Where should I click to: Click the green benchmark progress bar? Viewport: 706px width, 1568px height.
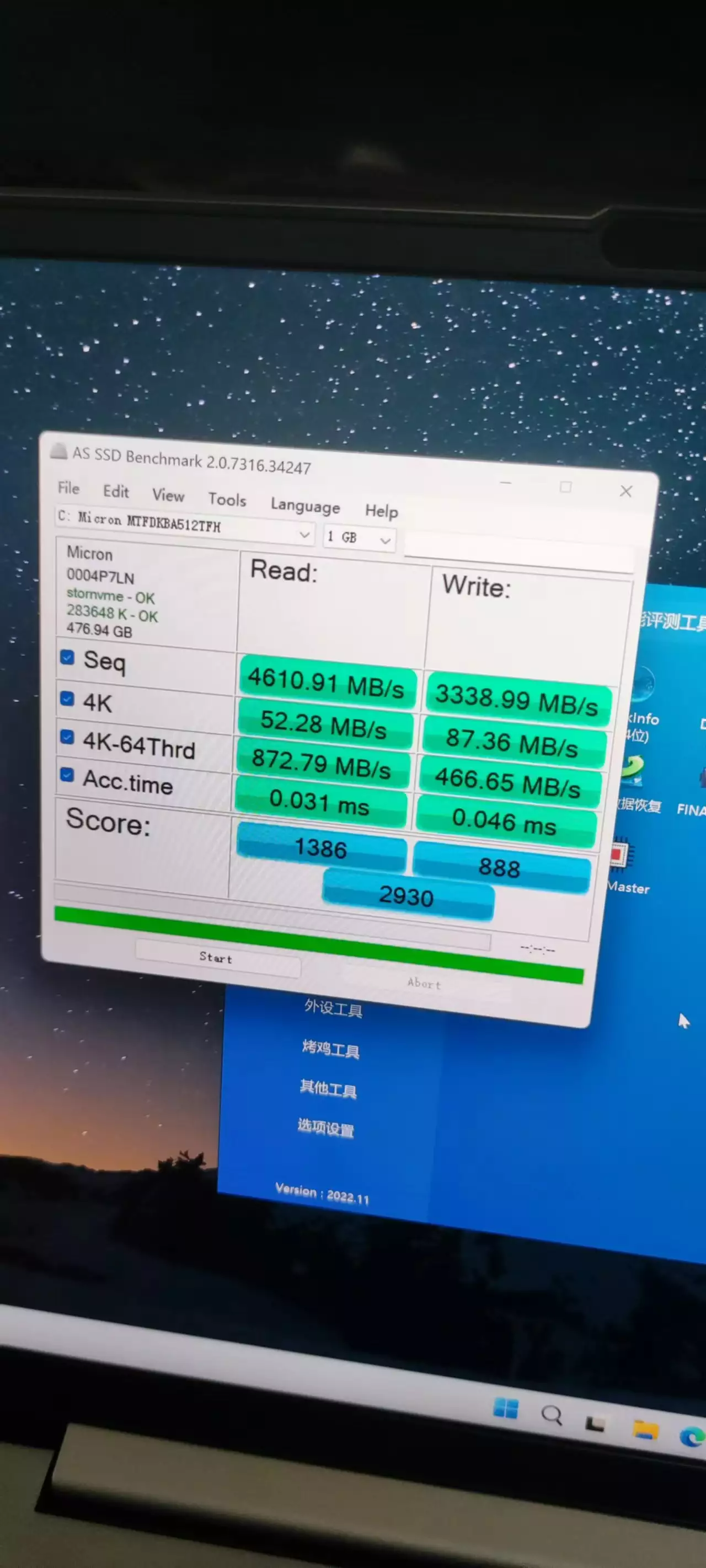[319, 943]
